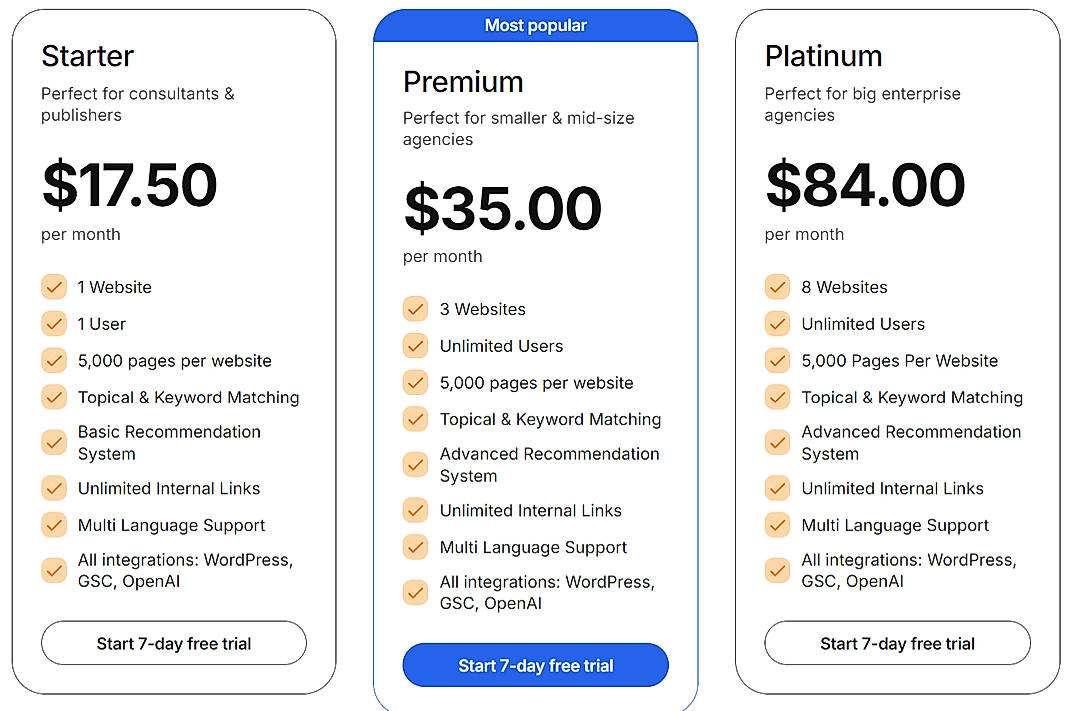
Task: Click the per month label under Platinum price
Action: click(803, 234)
